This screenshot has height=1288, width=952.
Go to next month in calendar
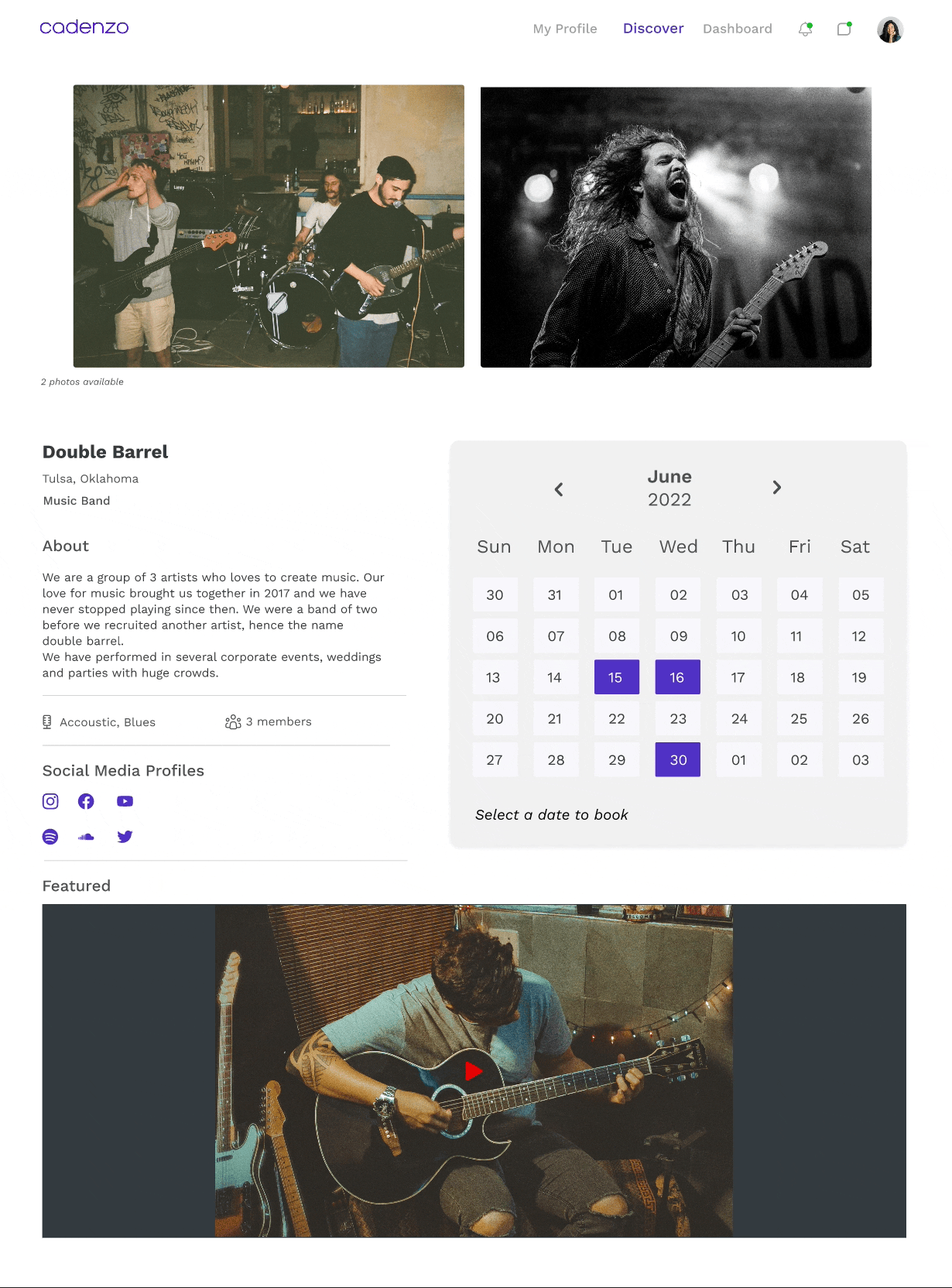coord(777,488)
